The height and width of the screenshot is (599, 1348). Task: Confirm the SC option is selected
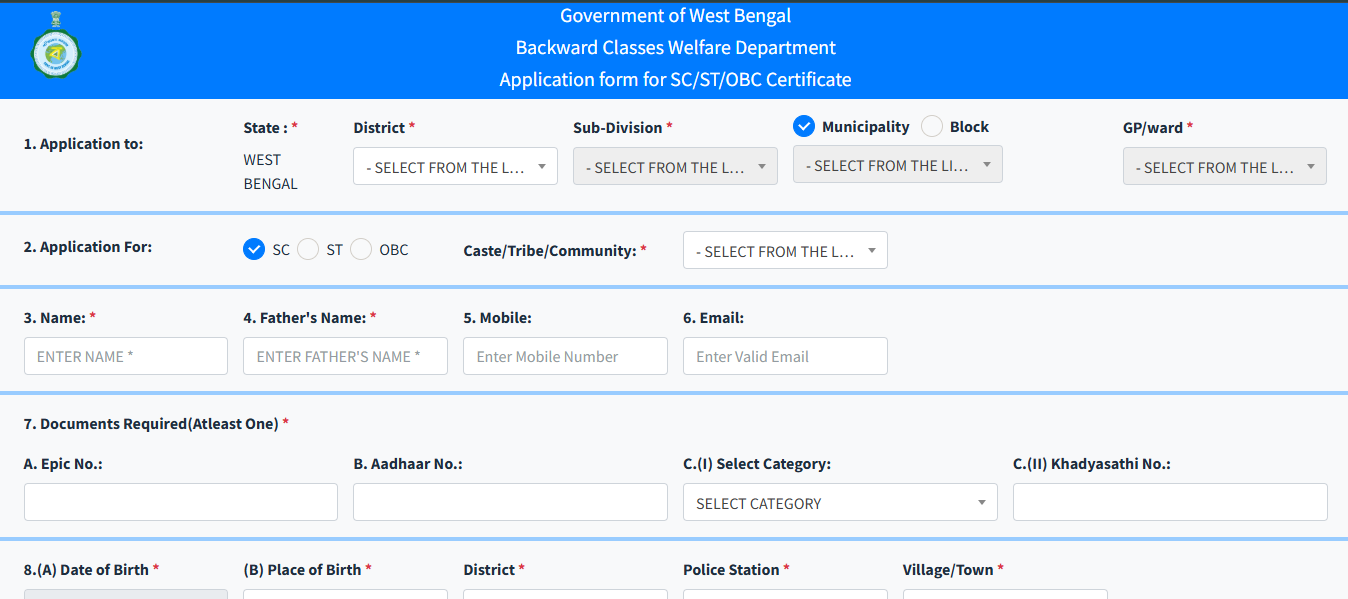pyautogui.click(x=254, y=249)
